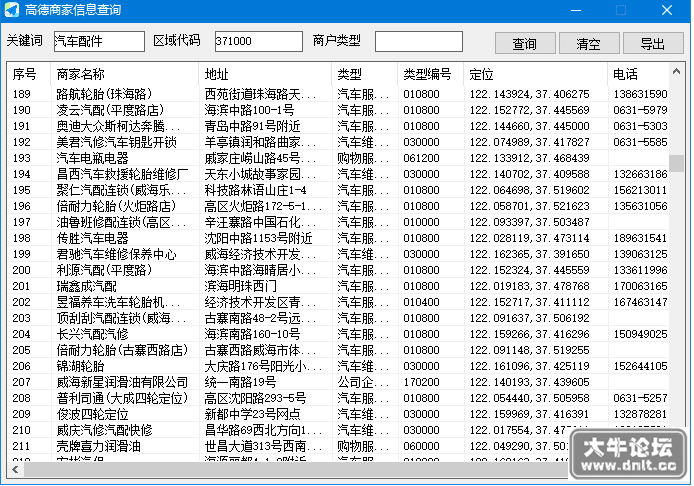Screen dimensions: 694x486
Task: Select row 普利司通(大成四轮定位)
Action: click(338, 398)
